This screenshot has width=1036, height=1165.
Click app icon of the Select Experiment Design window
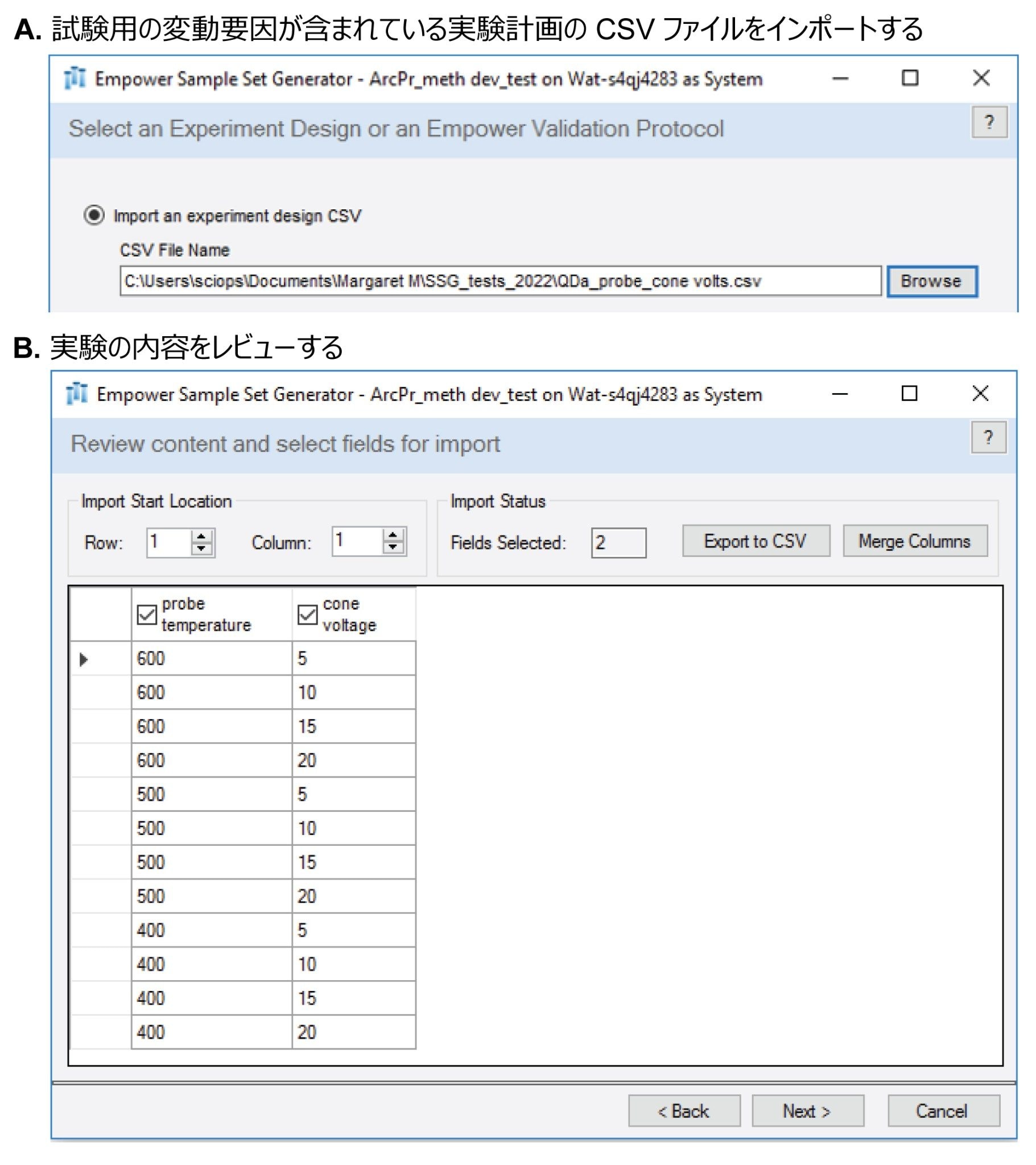75,78
